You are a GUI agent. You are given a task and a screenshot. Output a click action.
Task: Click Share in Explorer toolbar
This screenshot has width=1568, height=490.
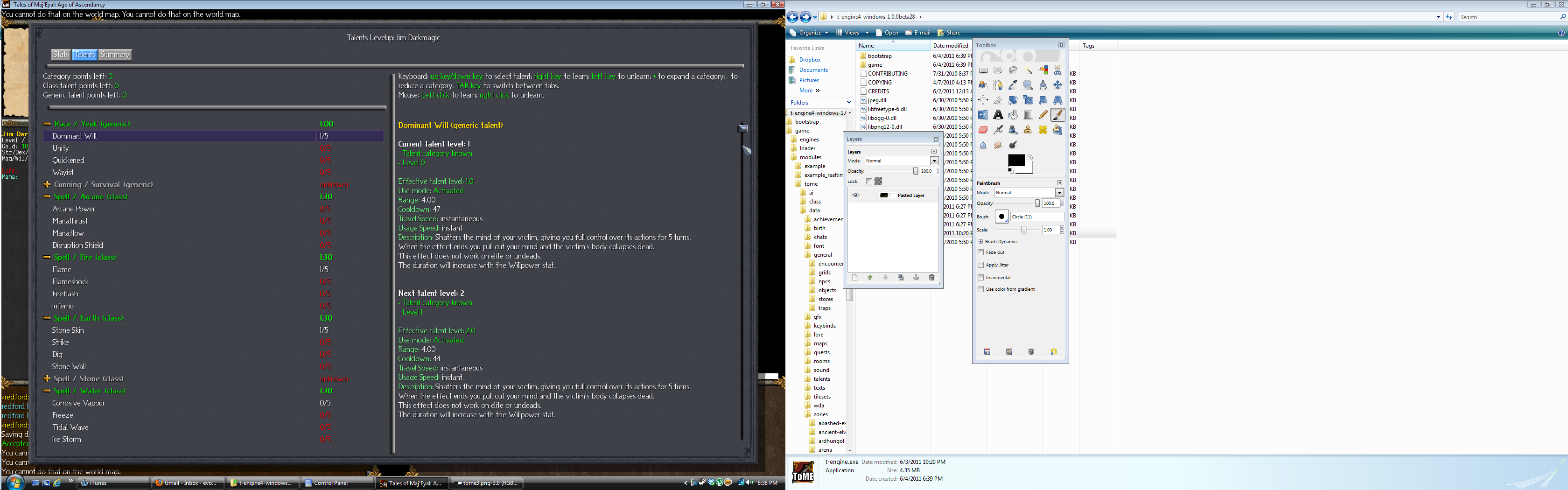tap(949, 33)
